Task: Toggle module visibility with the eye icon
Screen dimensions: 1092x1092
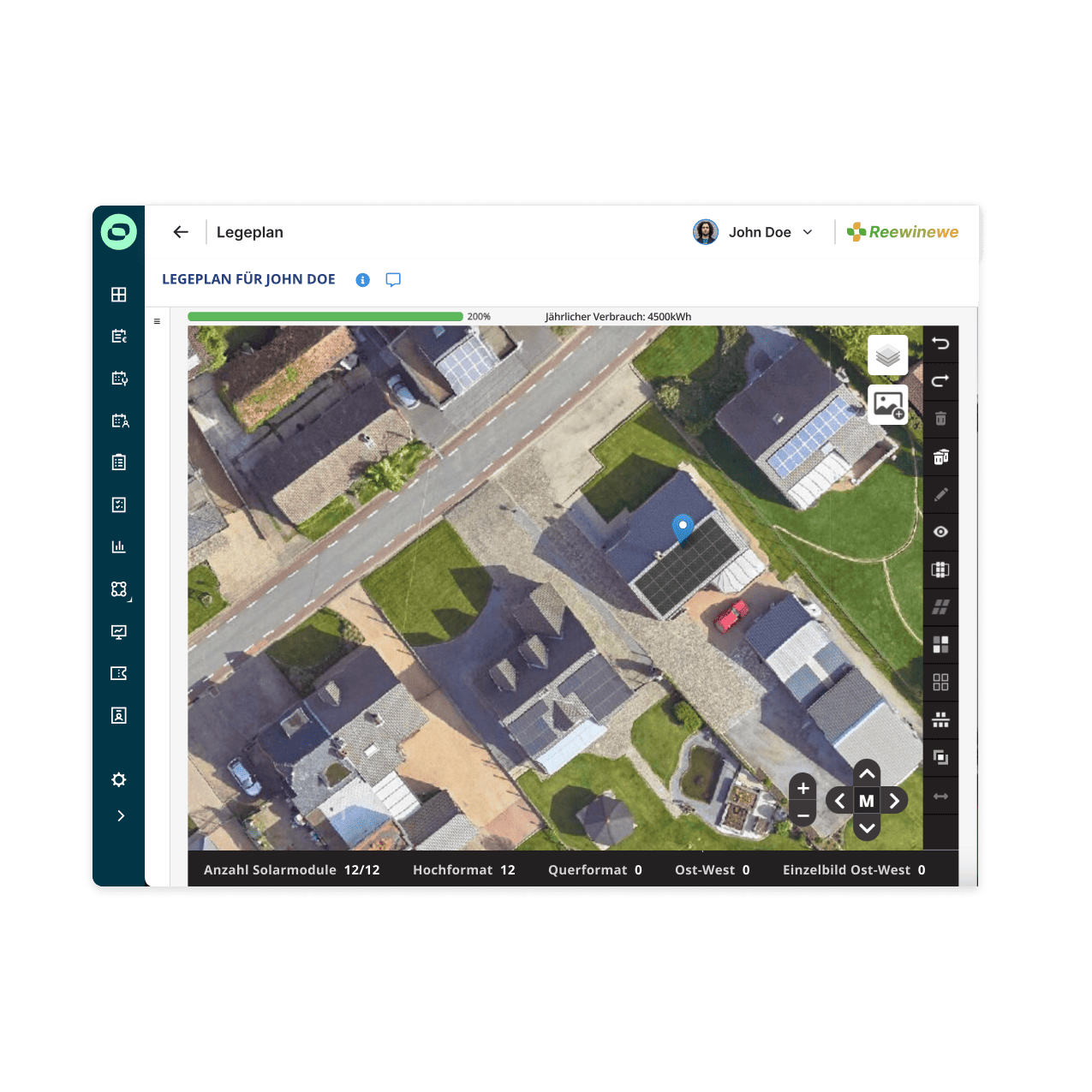Action: (940, 532)
